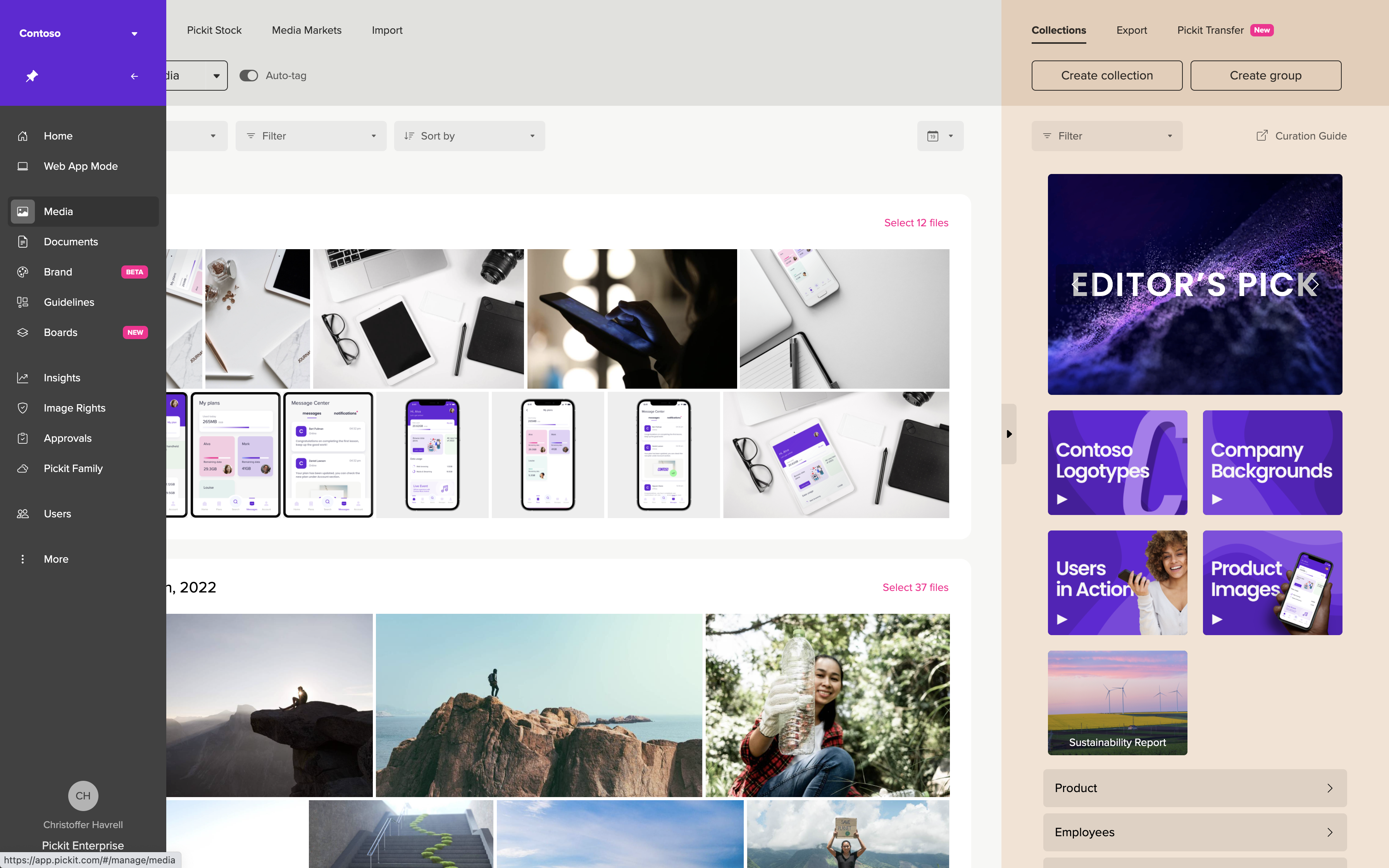Collapse the collections panel arrow handle
The width and height of the screenshot is (1389, 868).
tap(1009, 434)
